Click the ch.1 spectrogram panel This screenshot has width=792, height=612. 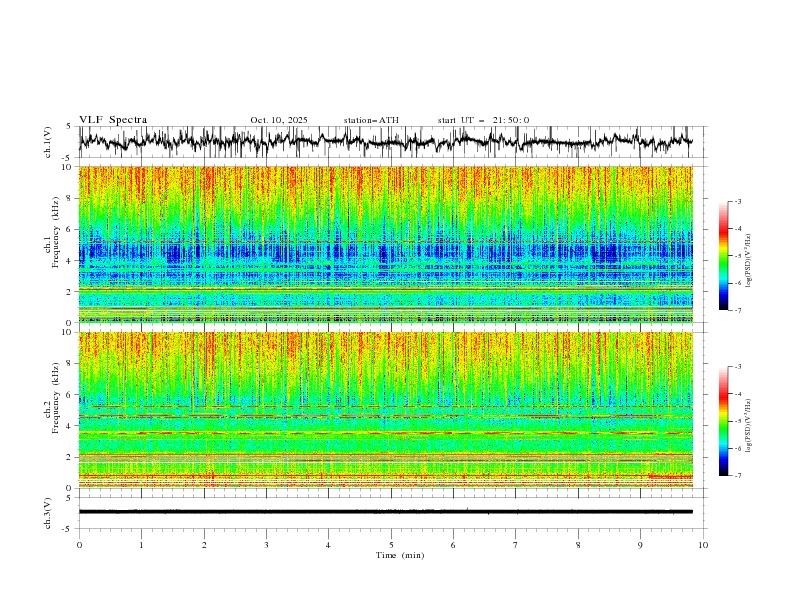click(x=385, y=244)
